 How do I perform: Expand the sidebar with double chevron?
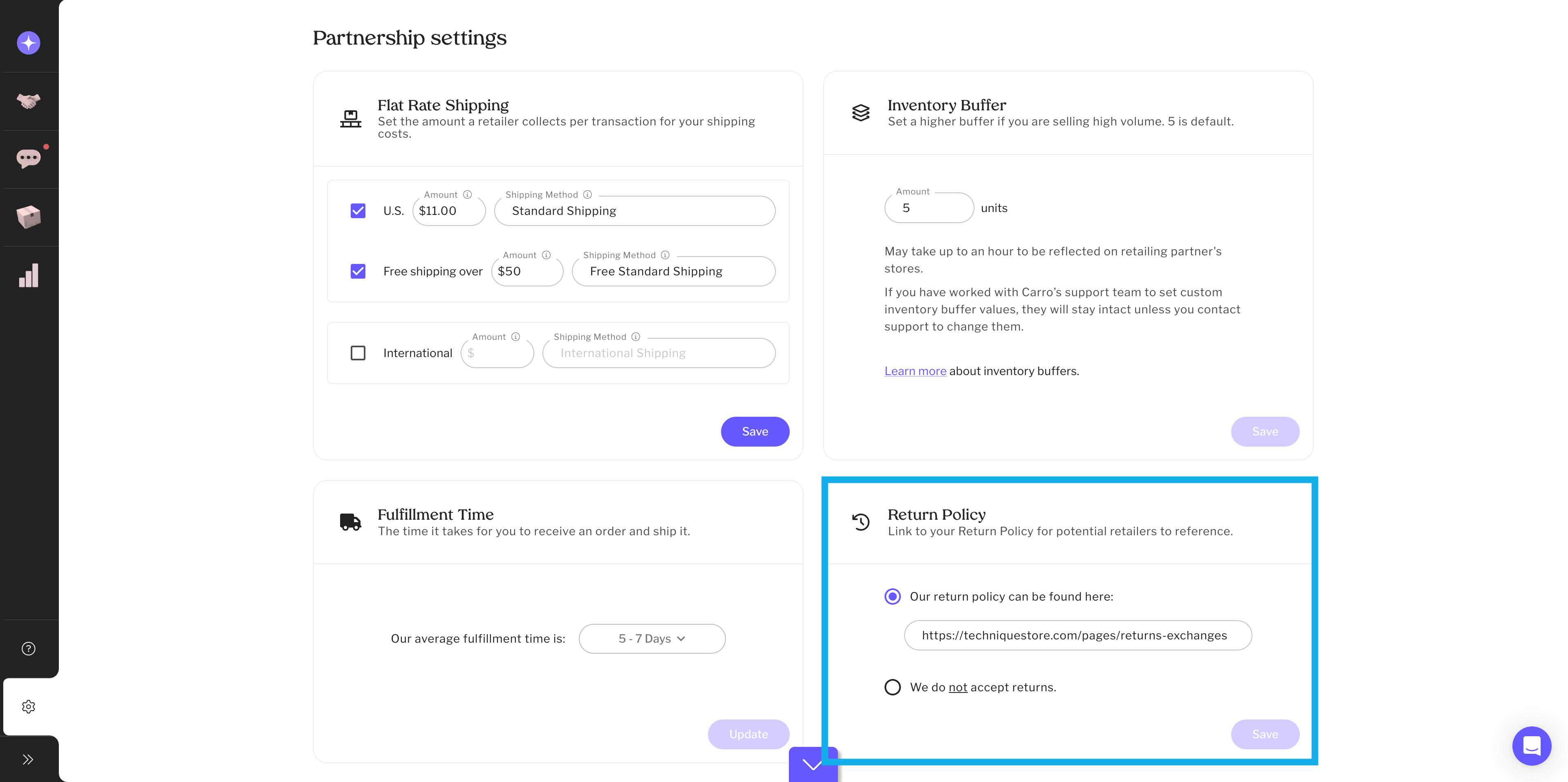28,759
